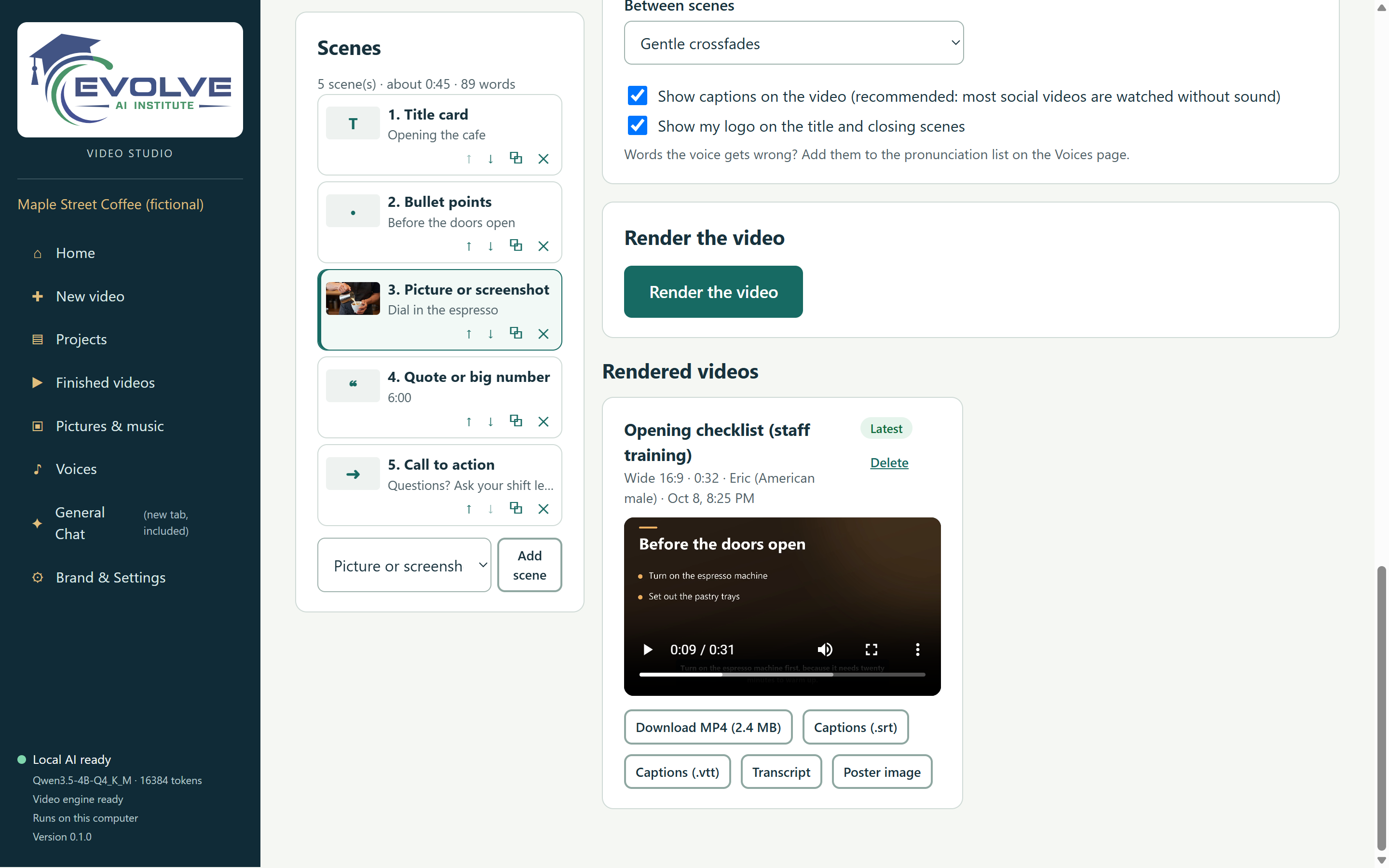Viewport: 1389px width, 868px height.
Task: Duplicate the Bullet points scene
Action: point(516,246)
